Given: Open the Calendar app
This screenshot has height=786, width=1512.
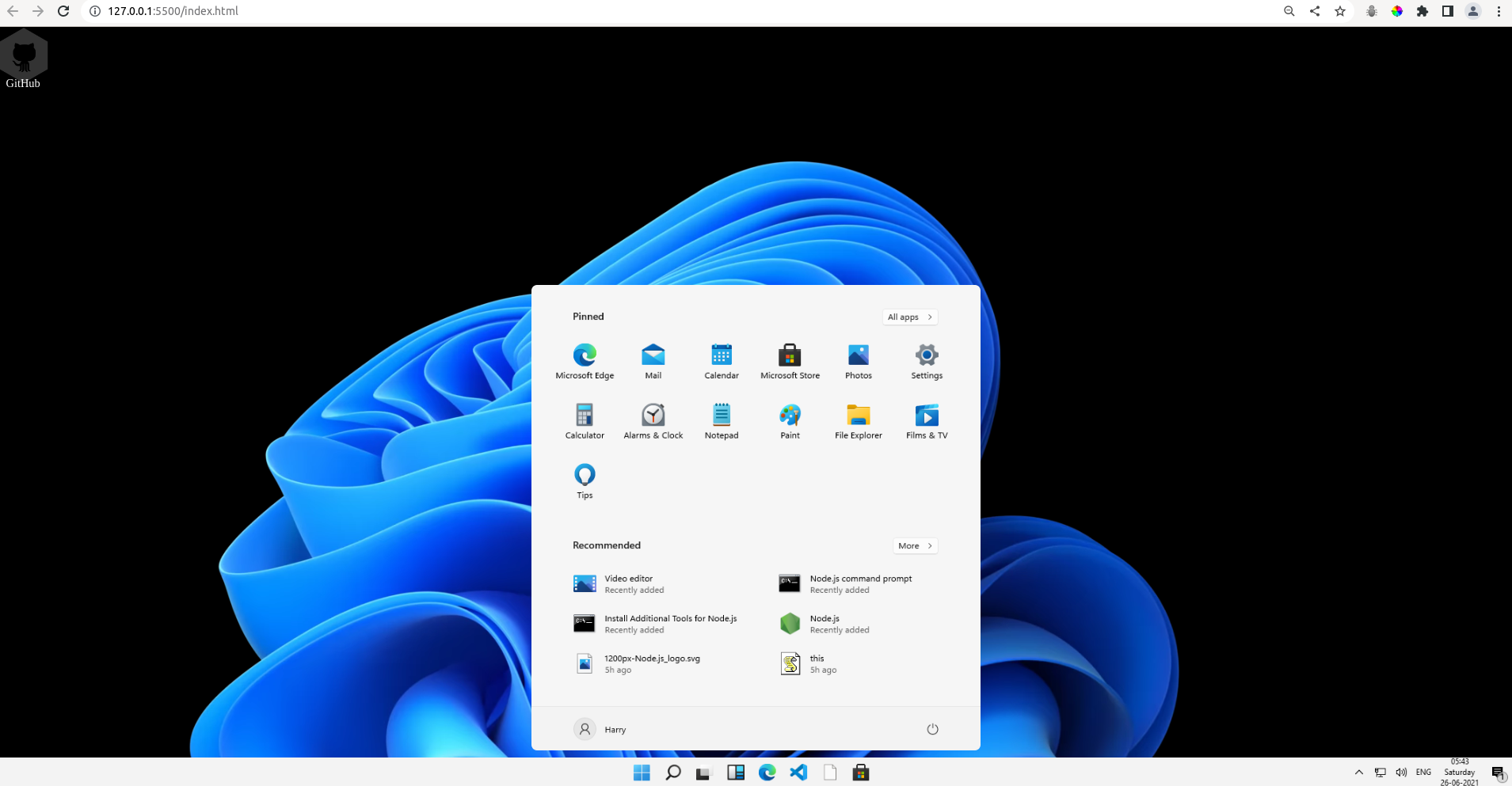Looking at the screenshot, I should pos(720,360).
